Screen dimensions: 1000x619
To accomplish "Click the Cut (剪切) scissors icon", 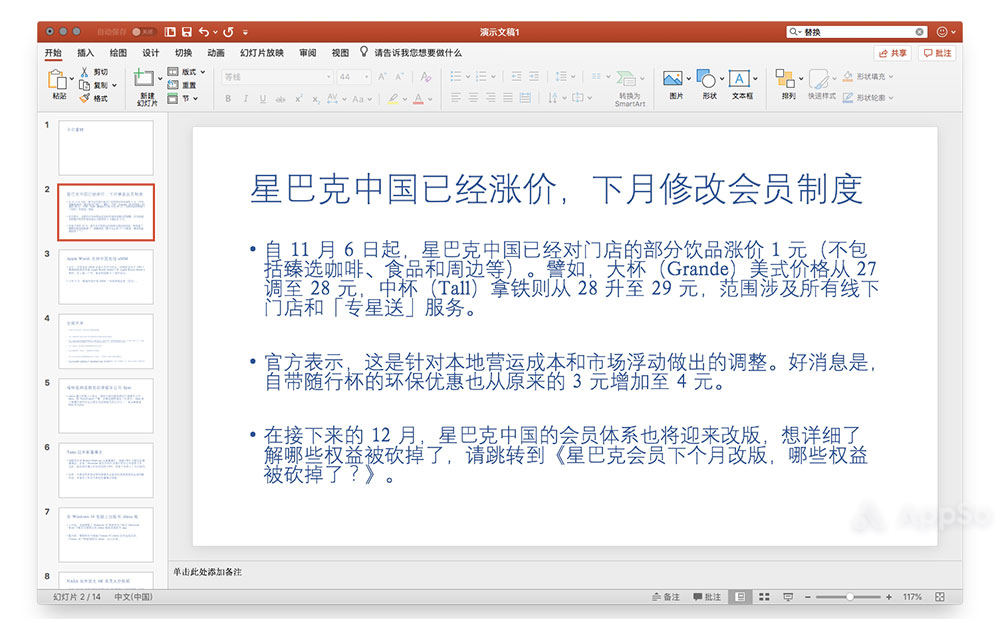I will 84,72.
